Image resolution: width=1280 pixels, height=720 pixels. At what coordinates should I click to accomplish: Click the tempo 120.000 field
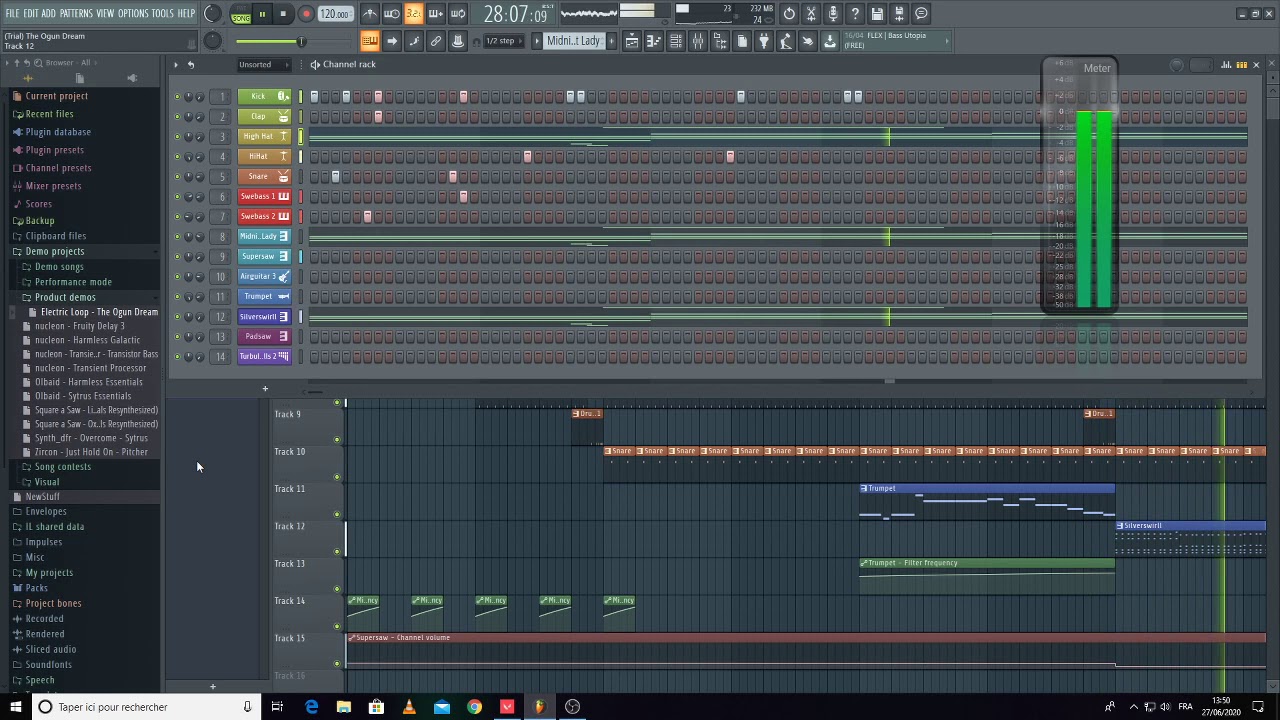pyautogui.click(x=335, y=14)
